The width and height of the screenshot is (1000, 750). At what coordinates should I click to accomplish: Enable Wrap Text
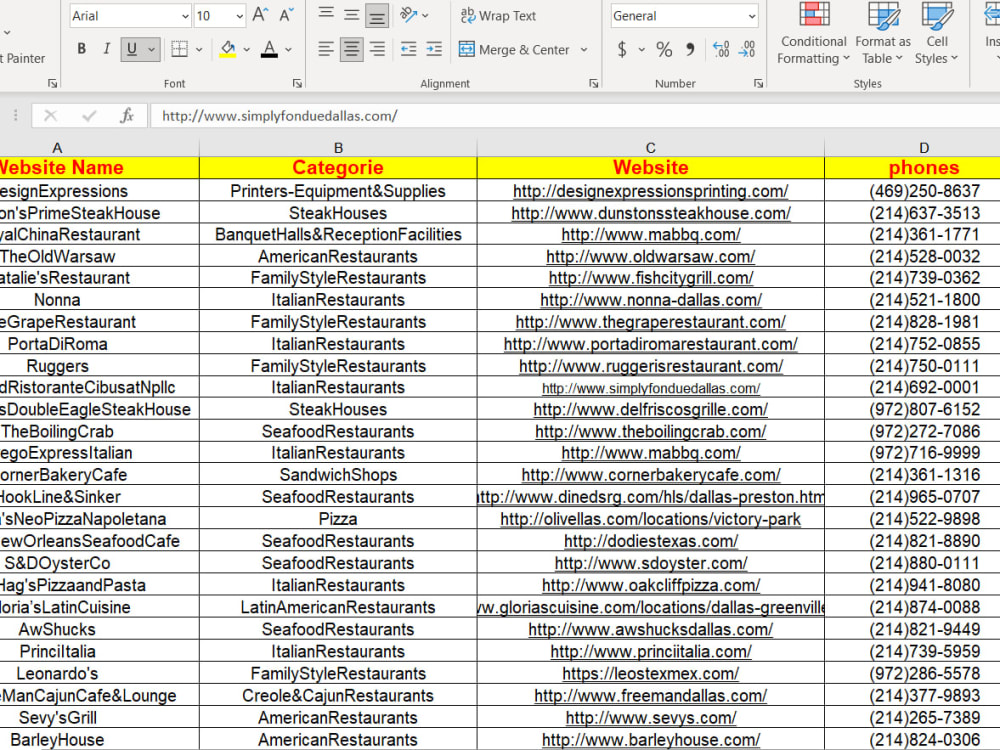[x=498, y=15]
